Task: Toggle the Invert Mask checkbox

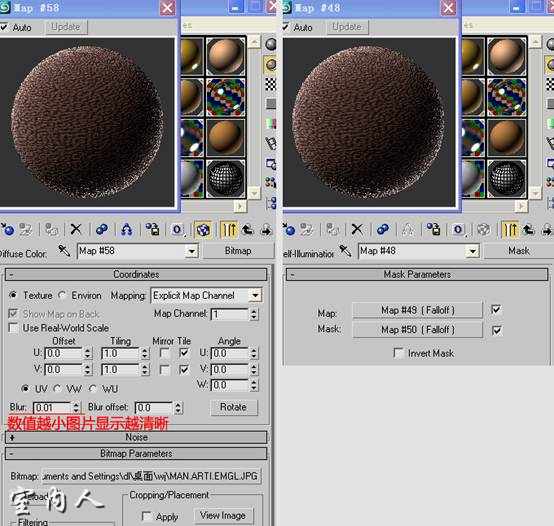Action: 399,353
